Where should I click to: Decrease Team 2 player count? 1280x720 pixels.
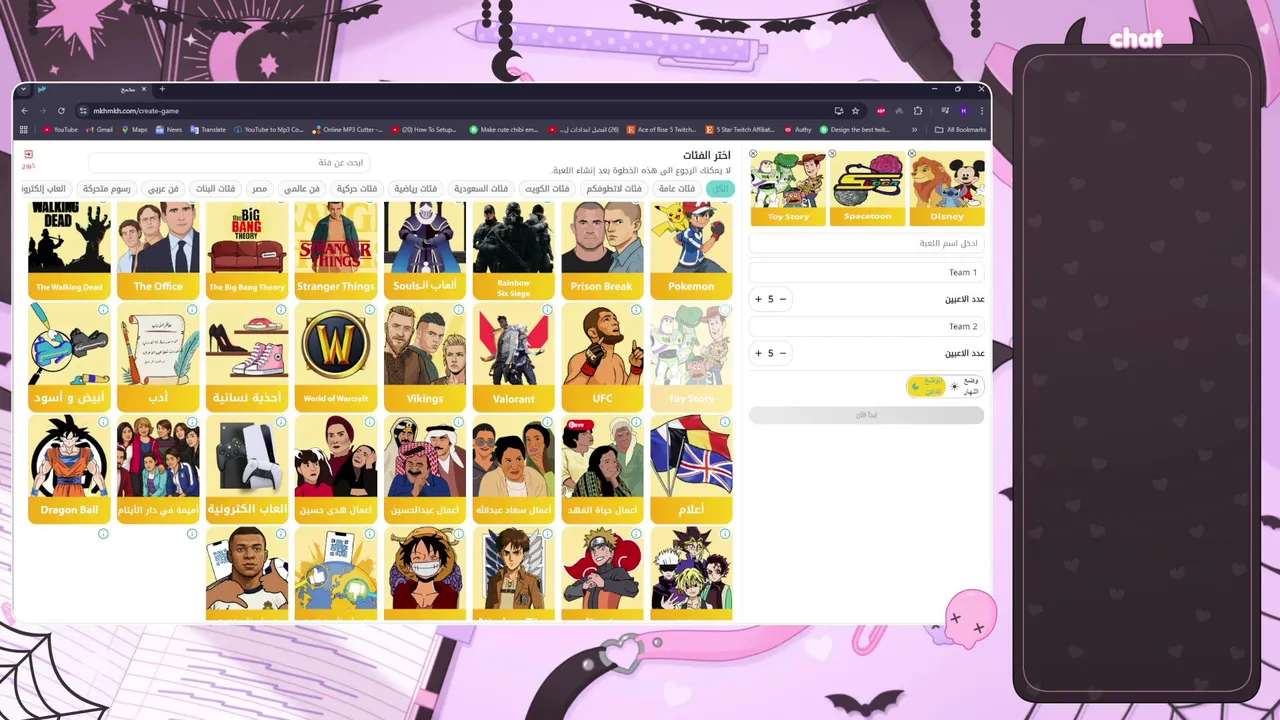coord(783,353)
